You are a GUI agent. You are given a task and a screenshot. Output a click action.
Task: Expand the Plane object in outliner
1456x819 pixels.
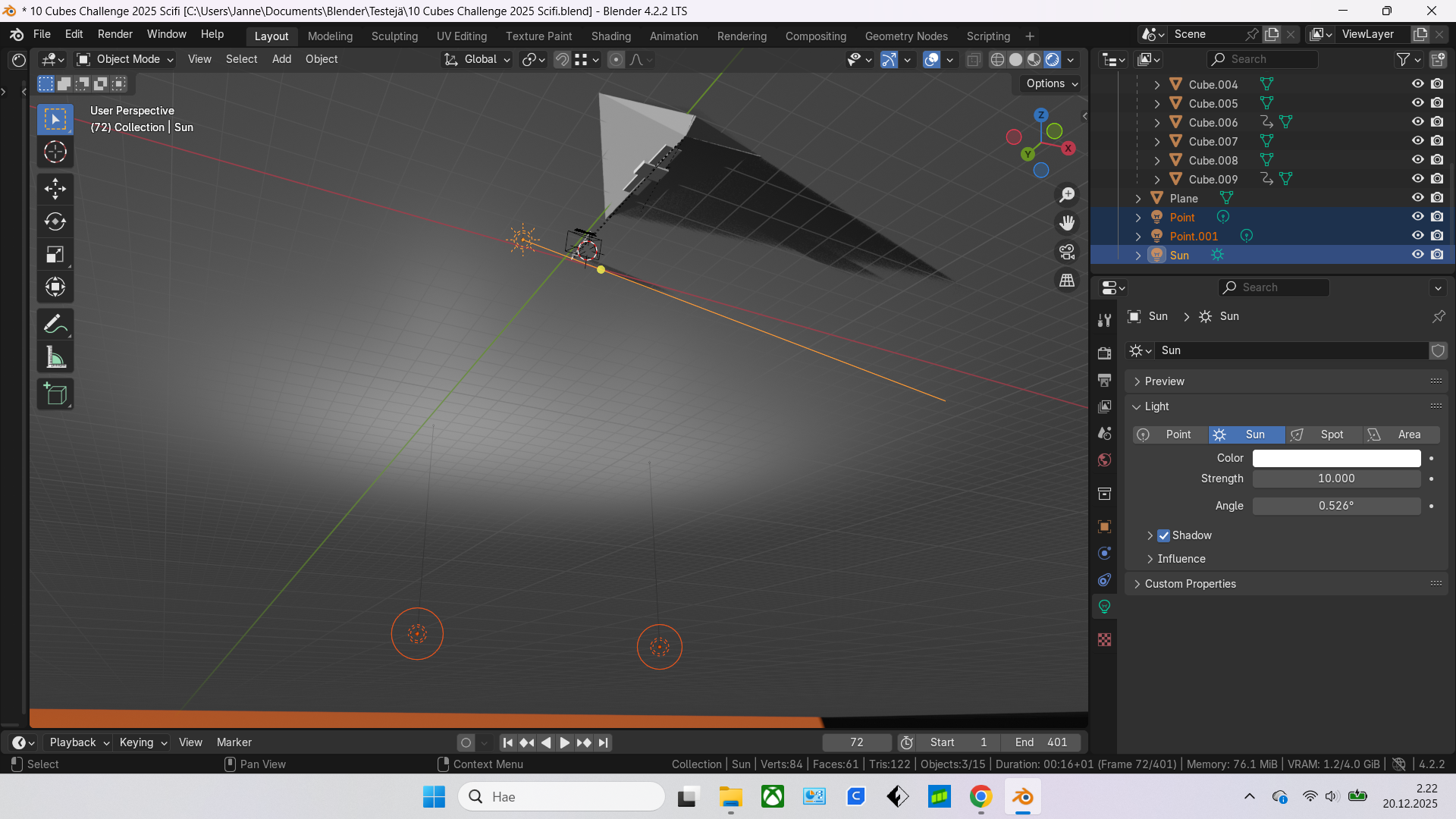pos(1138,198)
